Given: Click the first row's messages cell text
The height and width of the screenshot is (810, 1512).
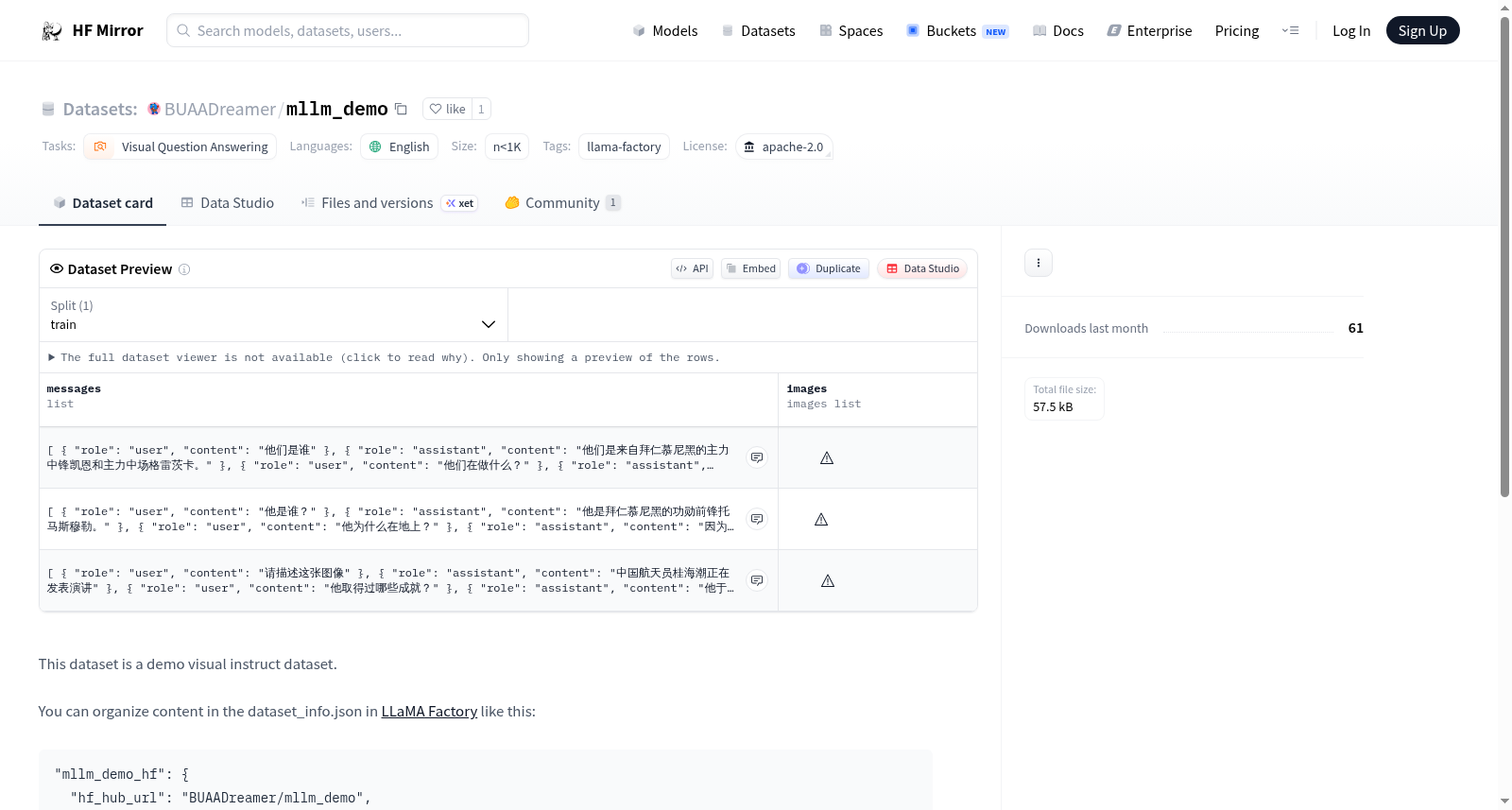Looking at the screenshot, I should (x=389, y=457).
